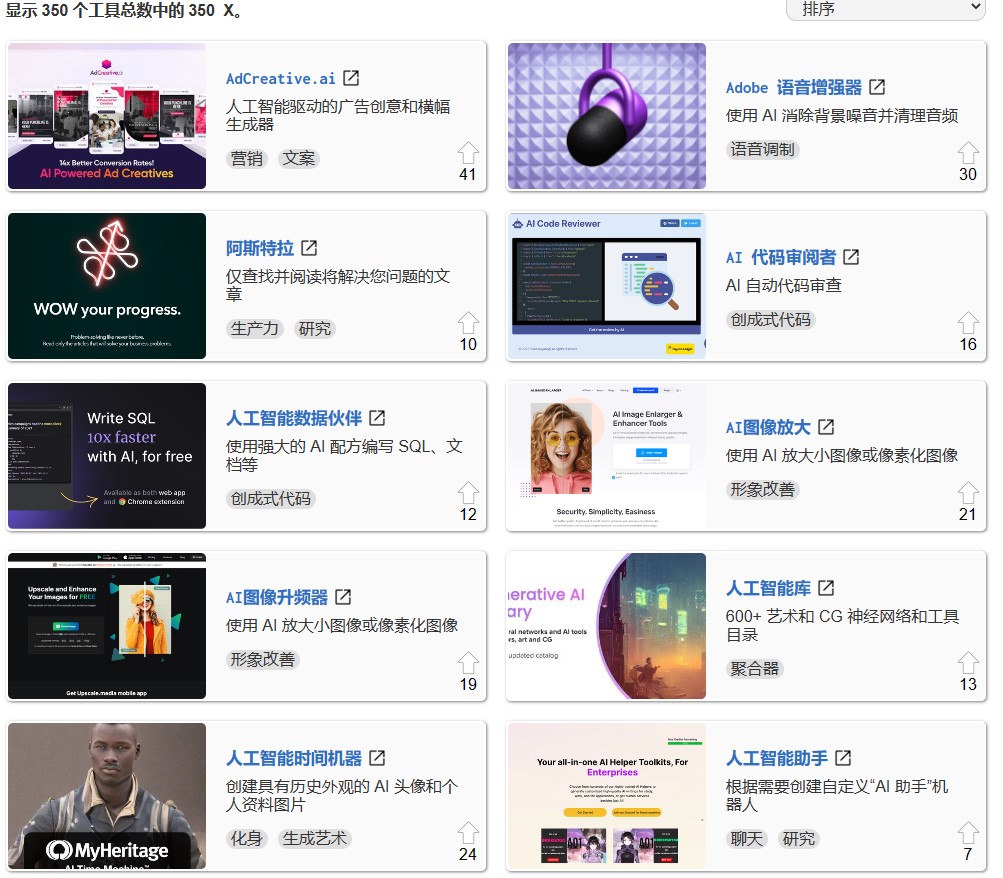Open the Adobe 语音增强器 title link
1003x878 pixels.
coord(793,88)
